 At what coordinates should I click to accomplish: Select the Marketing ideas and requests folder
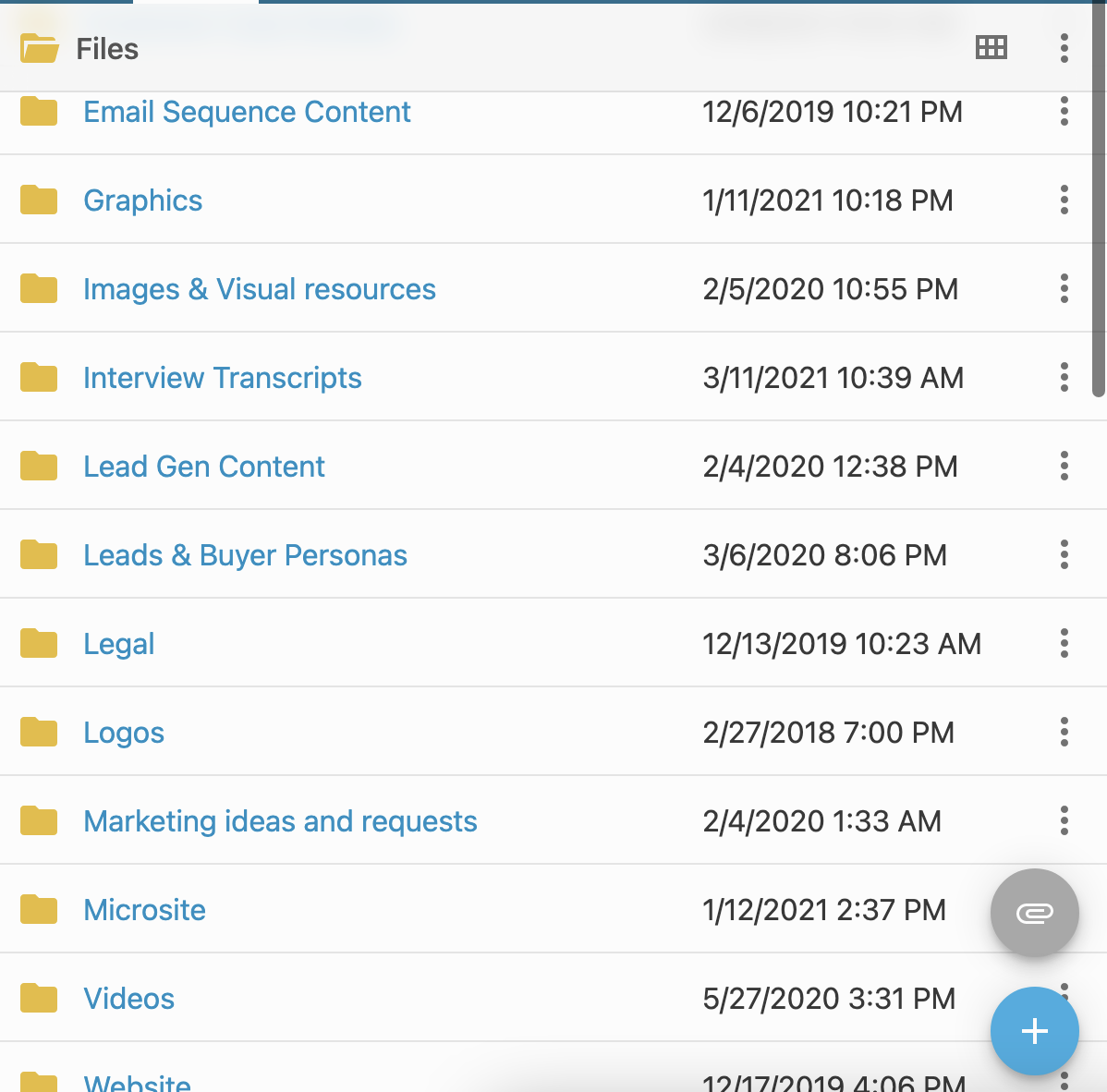(280, 821)
